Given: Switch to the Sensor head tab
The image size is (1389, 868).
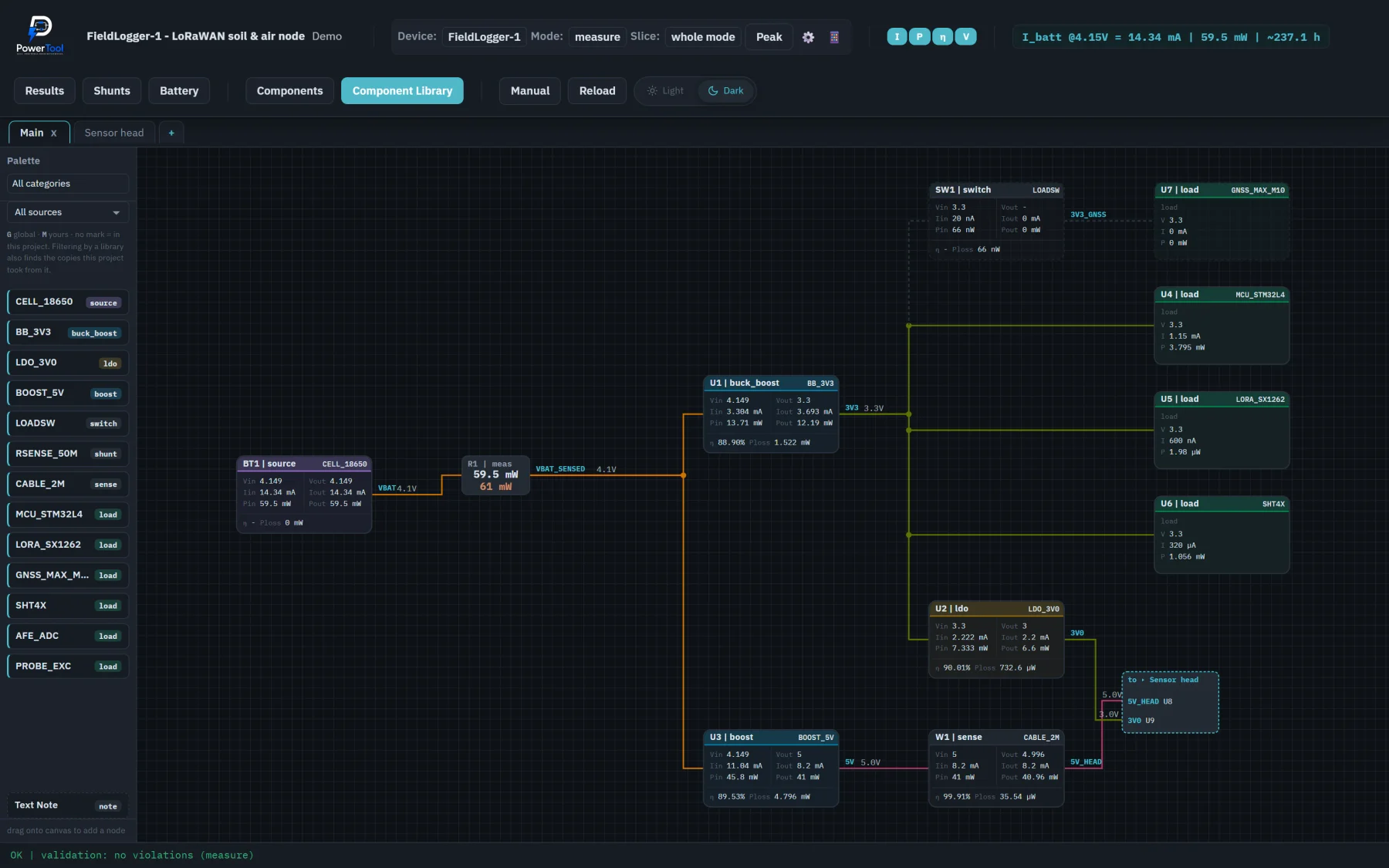Looking at the screenshot, I should pyautogui.click(x=114, y=133).
